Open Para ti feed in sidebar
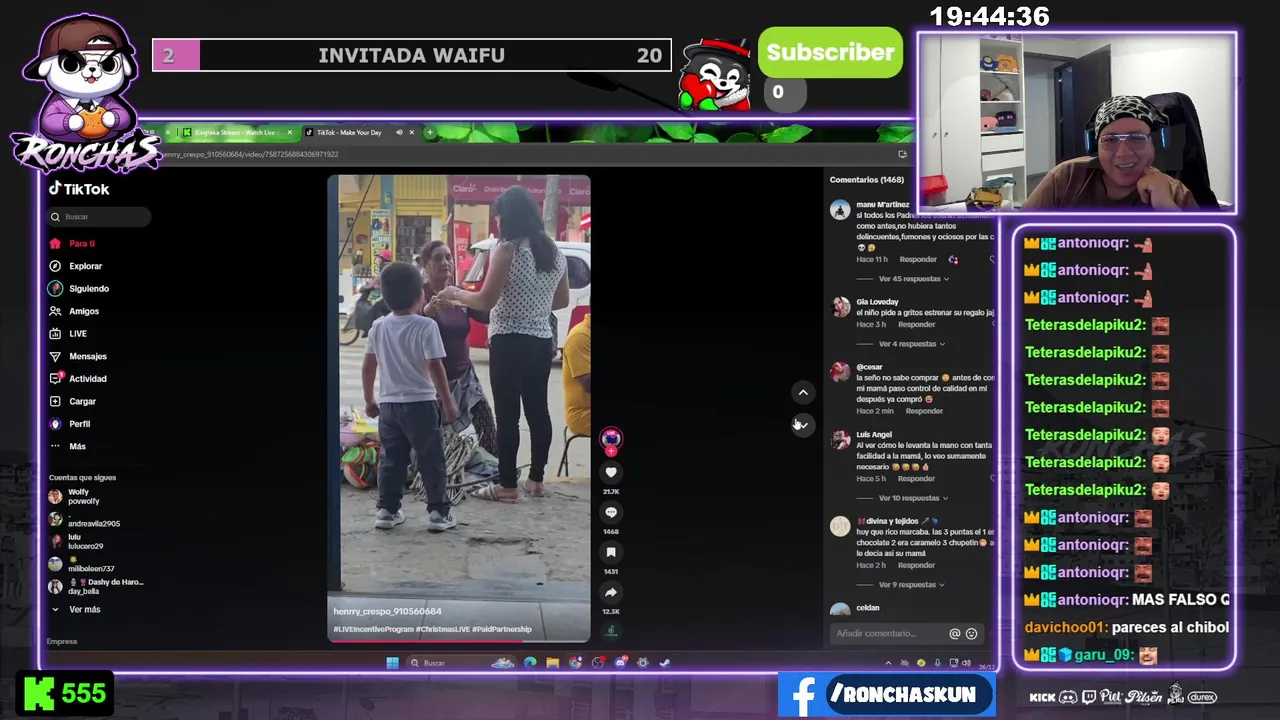 pyautogui.click(x=73, y=243)
